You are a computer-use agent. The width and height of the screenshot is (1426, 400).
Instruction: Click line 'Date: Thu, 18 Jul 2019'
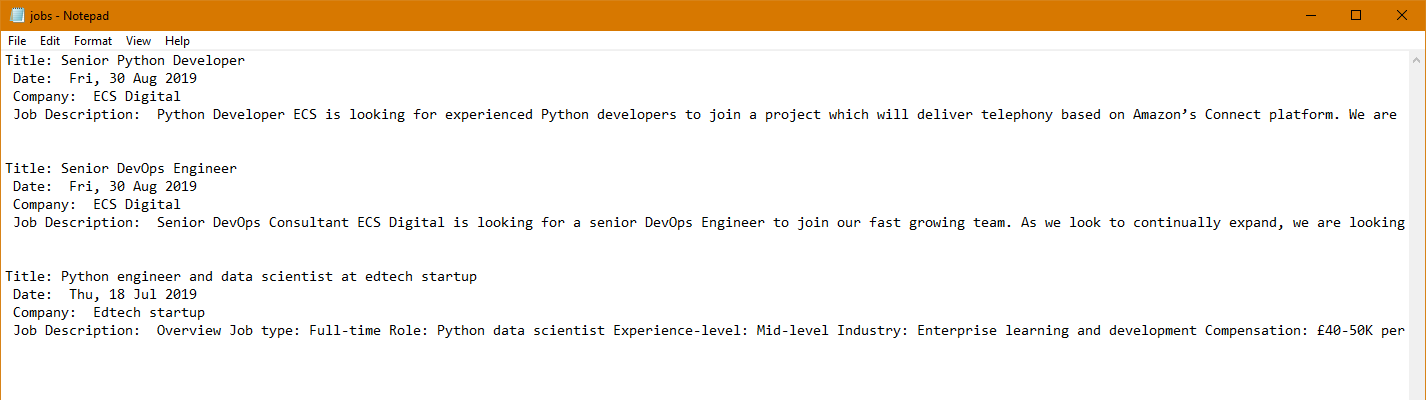click(105, 295)
